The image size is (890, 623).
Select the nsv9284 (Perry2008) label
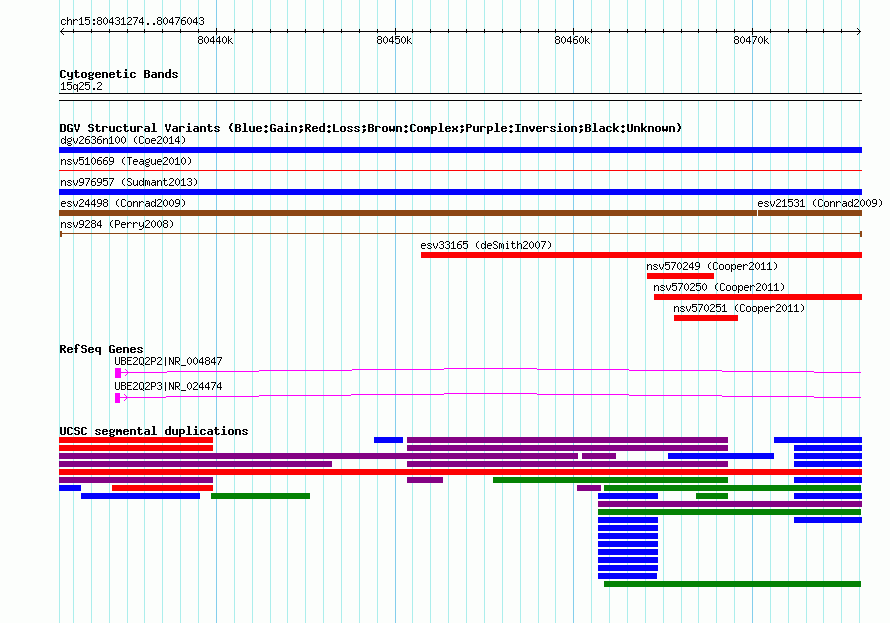tap(117, 224)
